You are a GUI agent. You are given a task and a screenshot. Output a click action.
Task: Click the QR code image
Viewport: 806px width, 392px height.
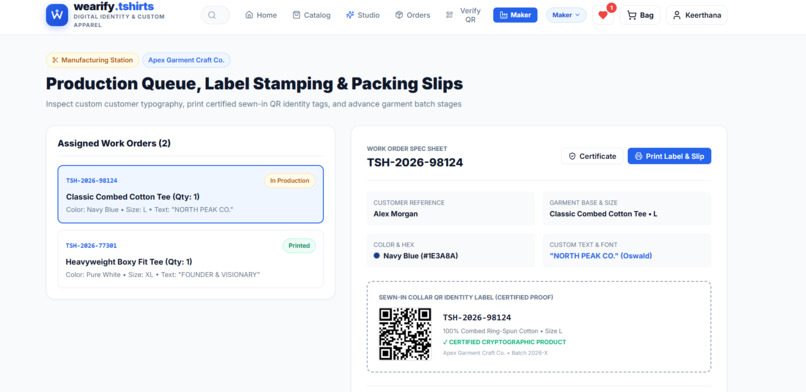pyautogui.click(x=405, y=334)
